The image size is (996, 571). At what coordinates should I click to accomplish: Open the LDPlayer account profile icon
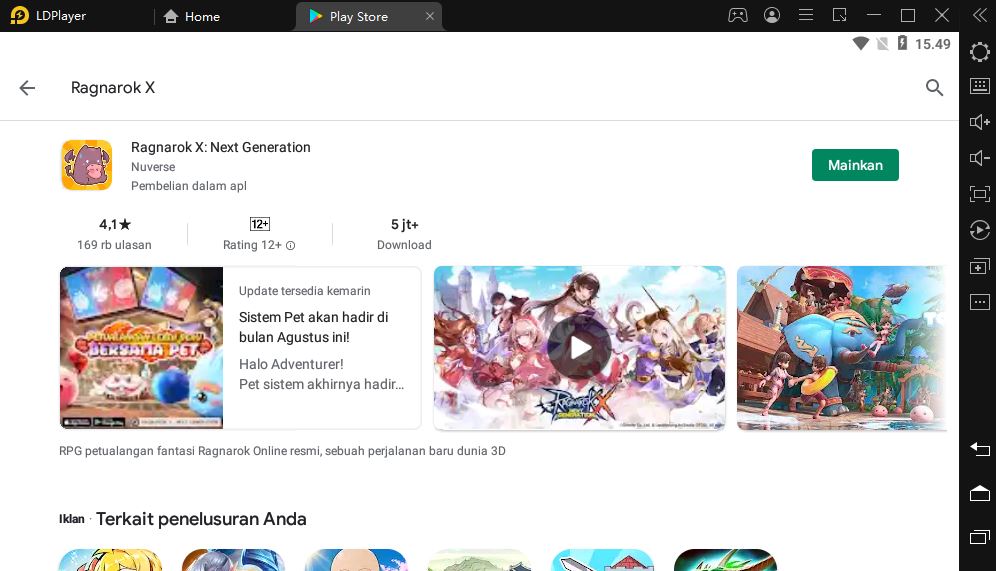click(x=772, y=15)
